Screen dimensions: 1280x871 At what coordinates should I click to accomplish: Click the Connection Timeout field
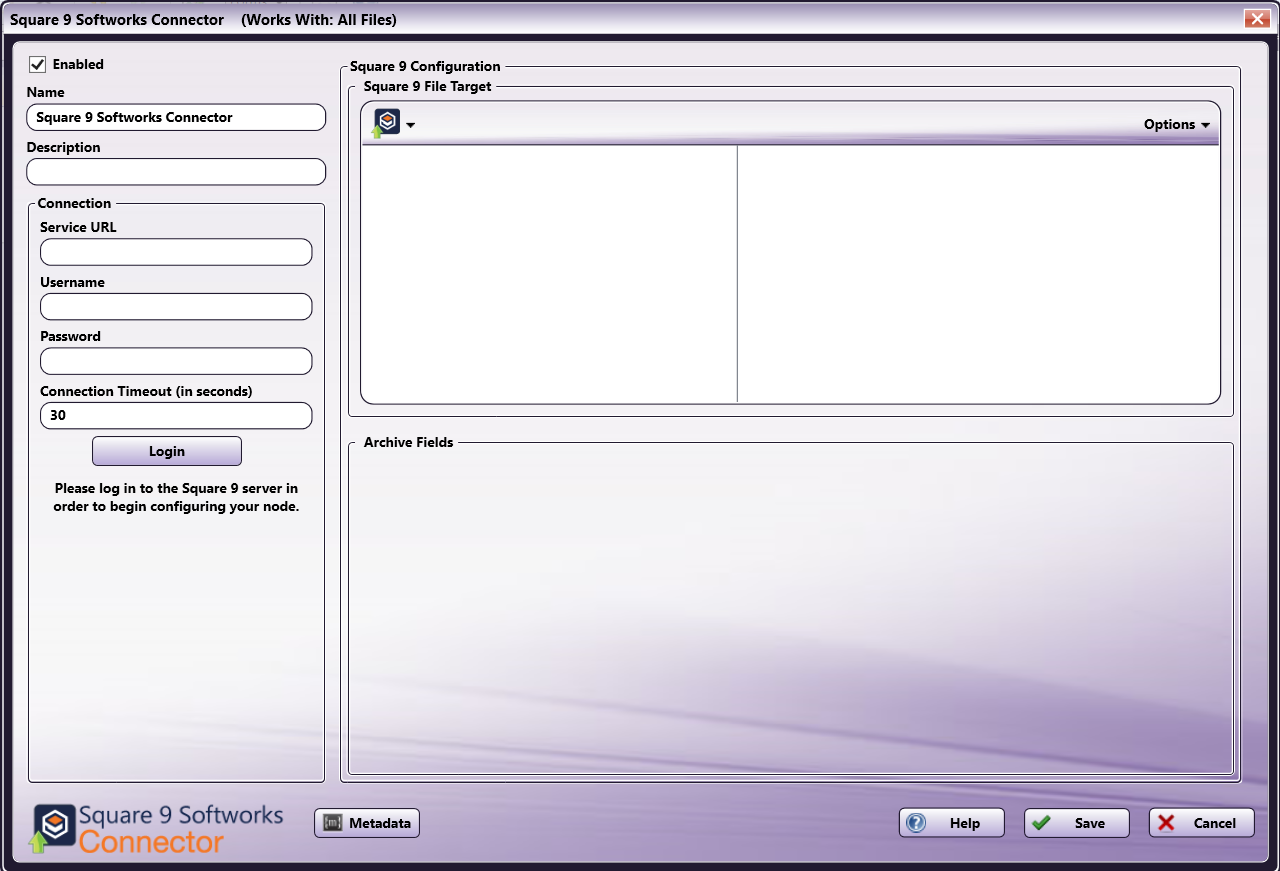(x=176, y=415)
